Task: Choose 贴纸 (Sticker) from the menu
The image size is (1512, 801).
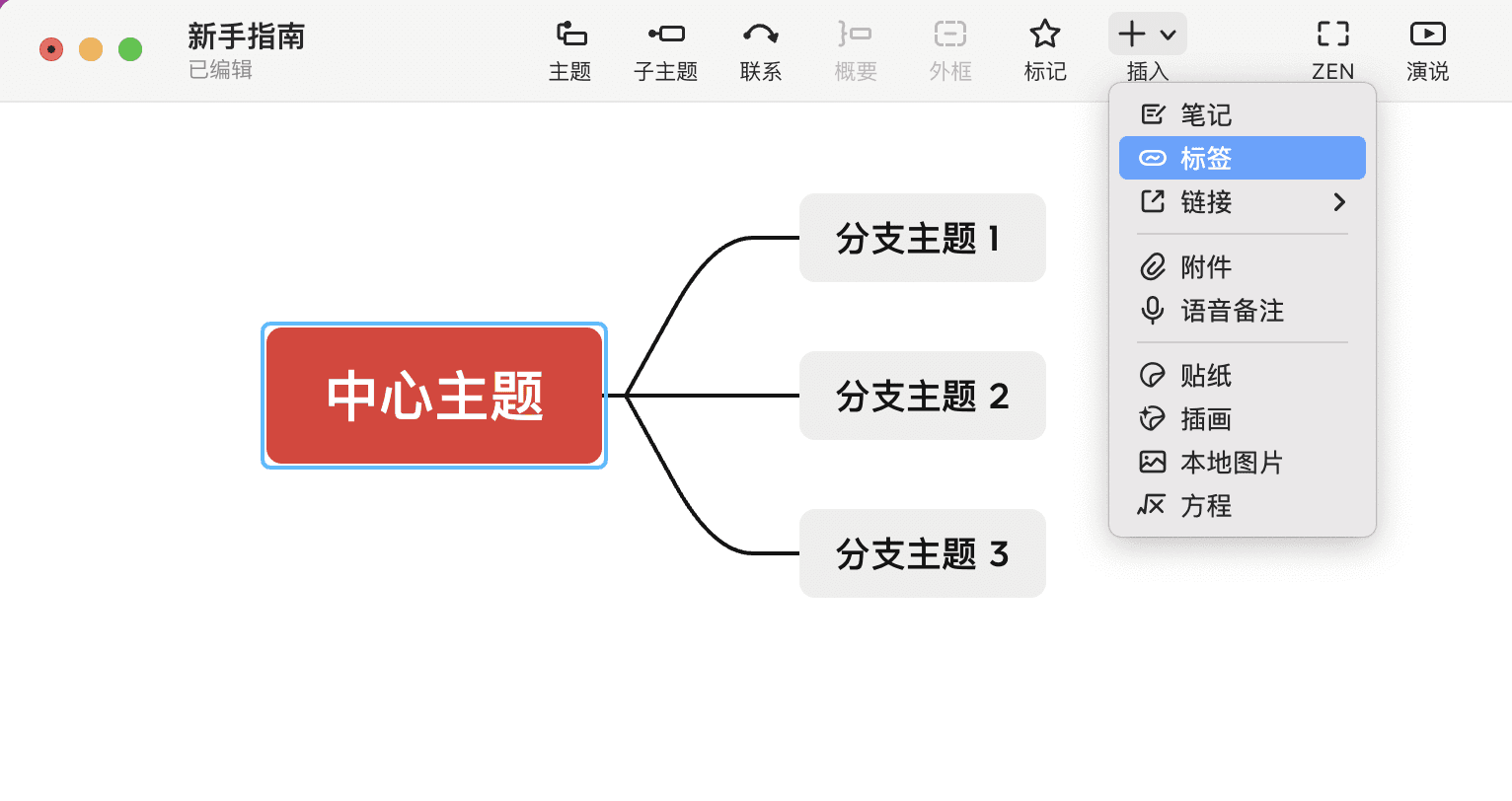Action: point(1243,375)
